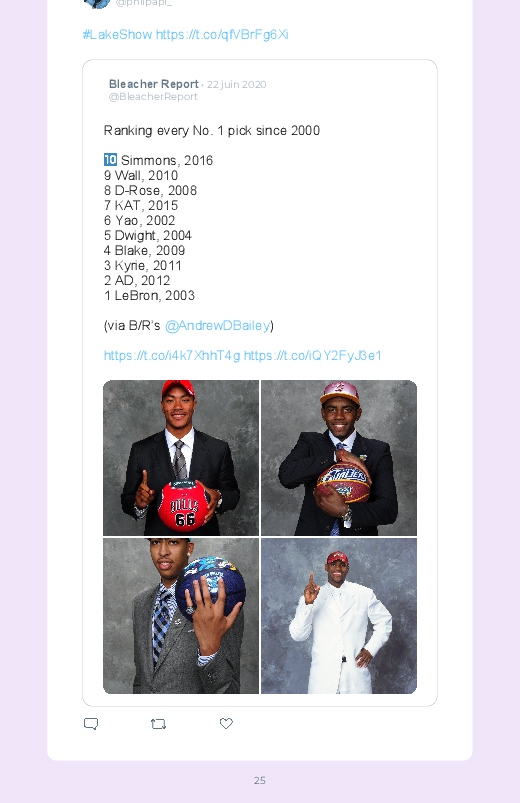
Task: Click the 22 juin 2020 date
Action: coord(236,84)
